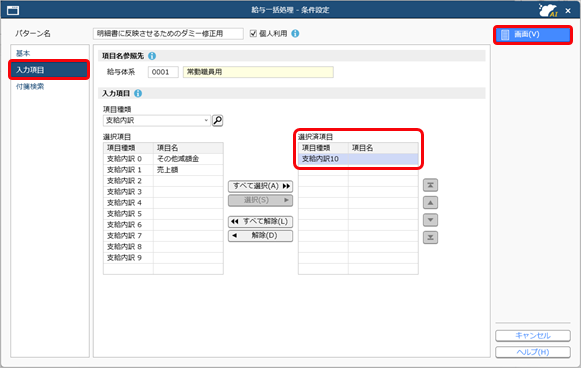Viewport: 581px width, 368px height.
Task: Switch to the 付箋検索 tab
Action: (30, 87)
